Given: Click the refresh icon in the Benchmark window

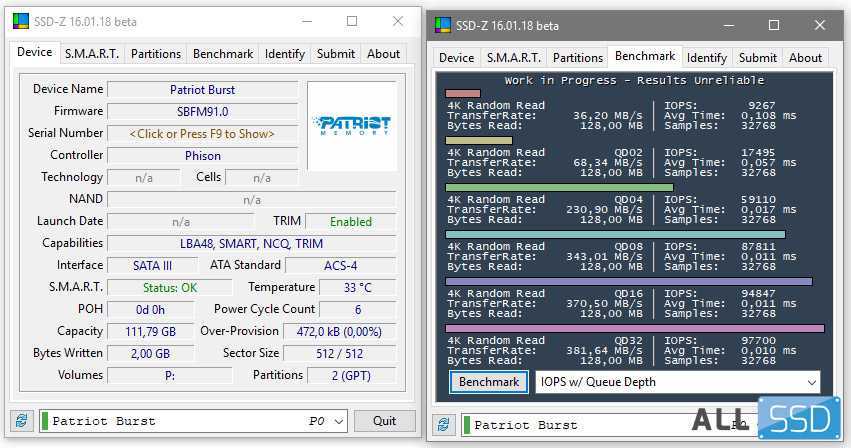Looking at the screenshot, I should pos(442,425).
